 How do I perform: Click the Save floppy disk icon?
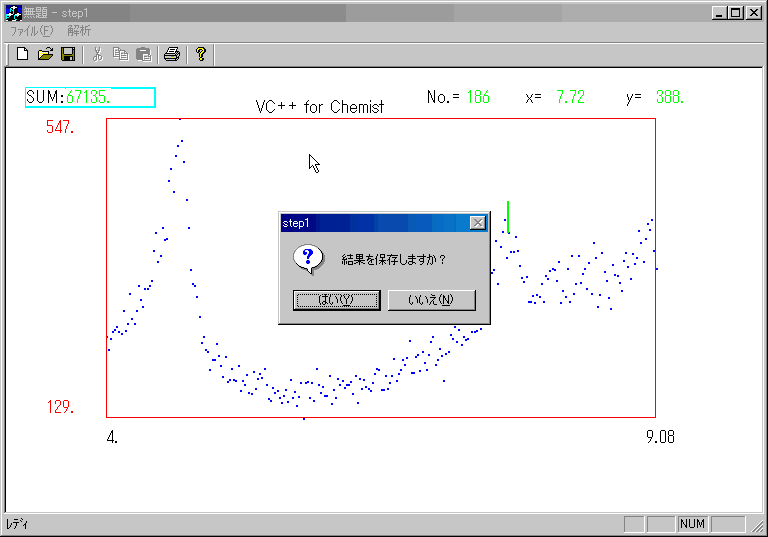tap(68, 54)
